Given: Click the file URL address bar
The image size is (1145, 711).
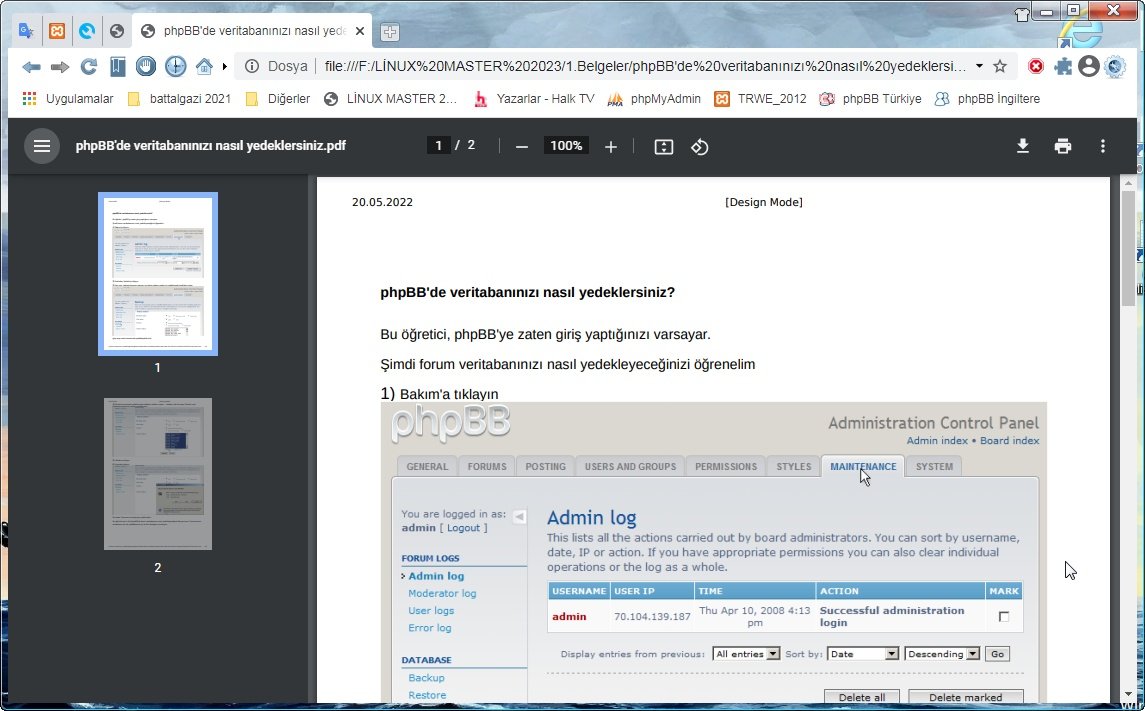Looking at the screenshot, I should coord(646,66).
